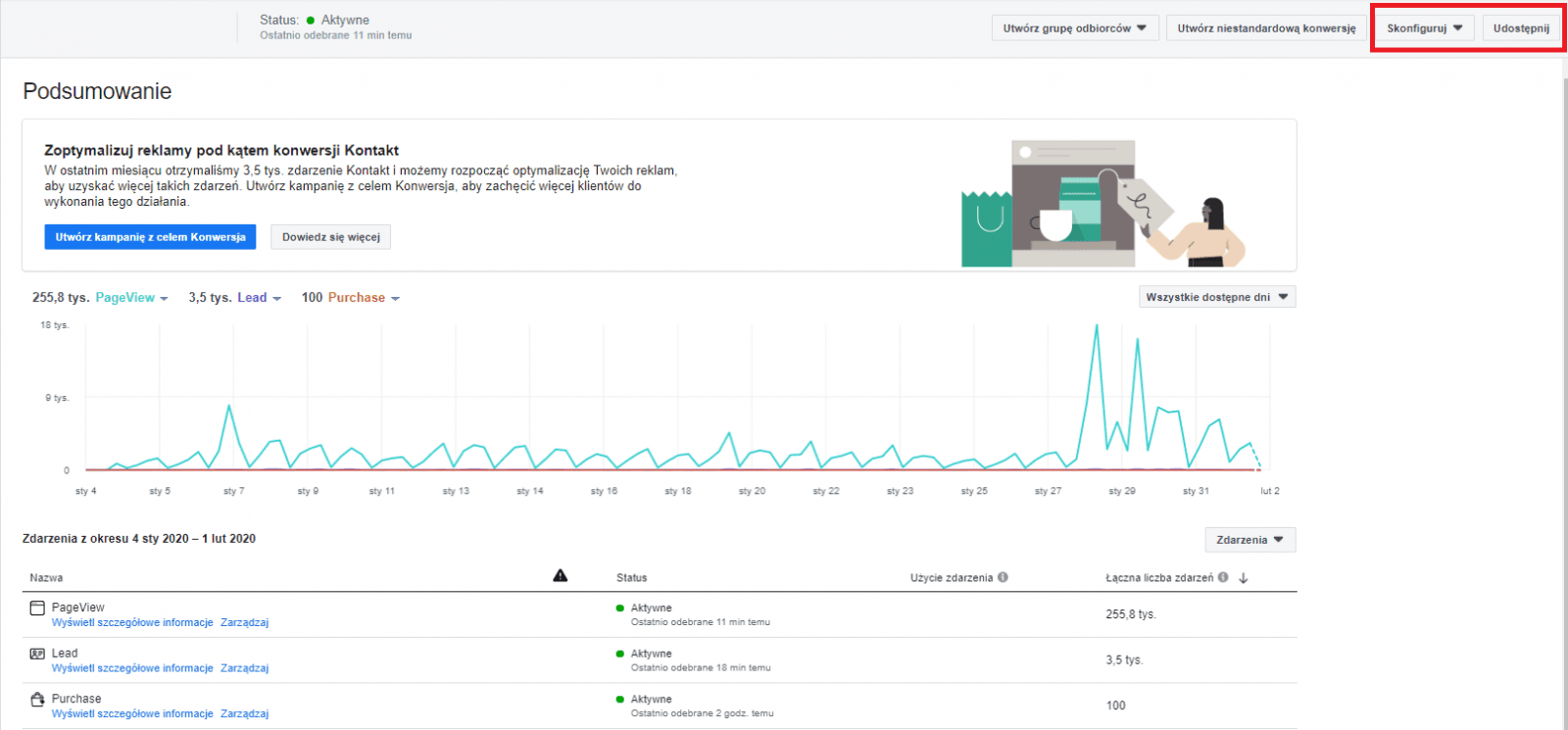Expand the Lead metric dropdown
The image size is (1568, 730).
tap(276, 299)
